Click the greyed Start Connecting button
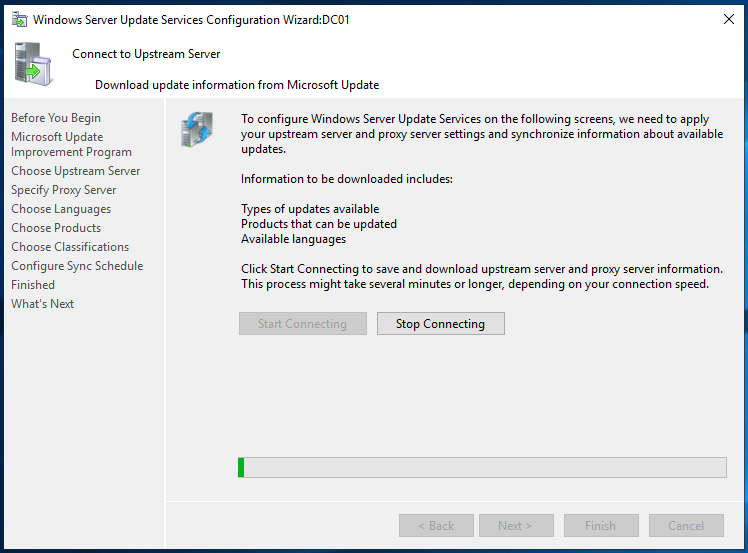748x553 pixels. (x=302, y=323)
